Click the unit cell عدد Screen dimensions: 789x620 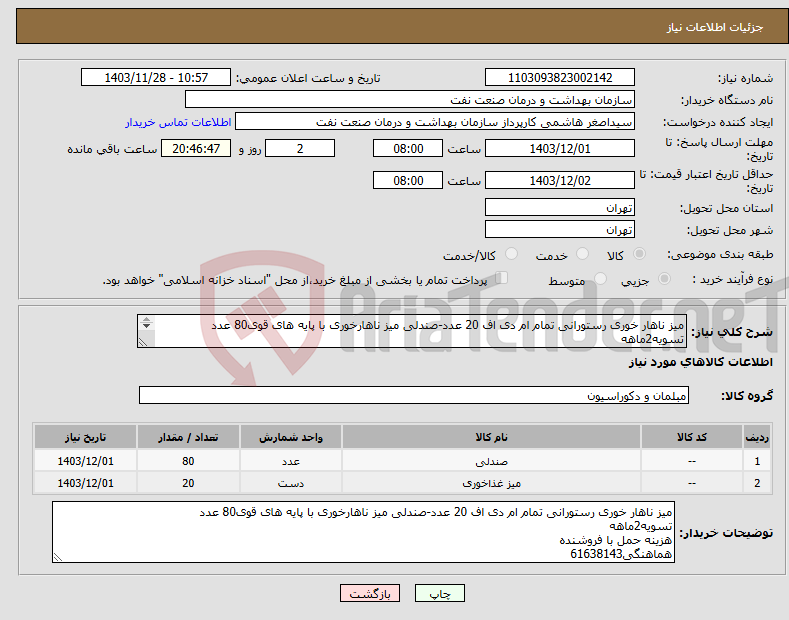(291, 460)
